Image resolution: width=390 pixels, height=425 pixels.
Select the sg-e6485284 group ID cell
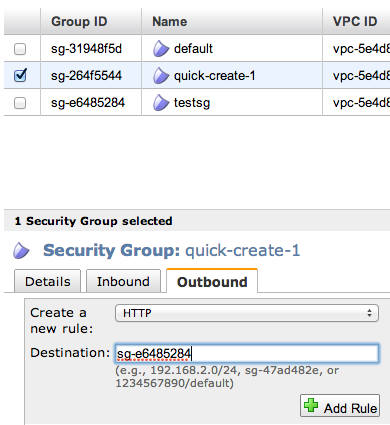coord(88,103)
